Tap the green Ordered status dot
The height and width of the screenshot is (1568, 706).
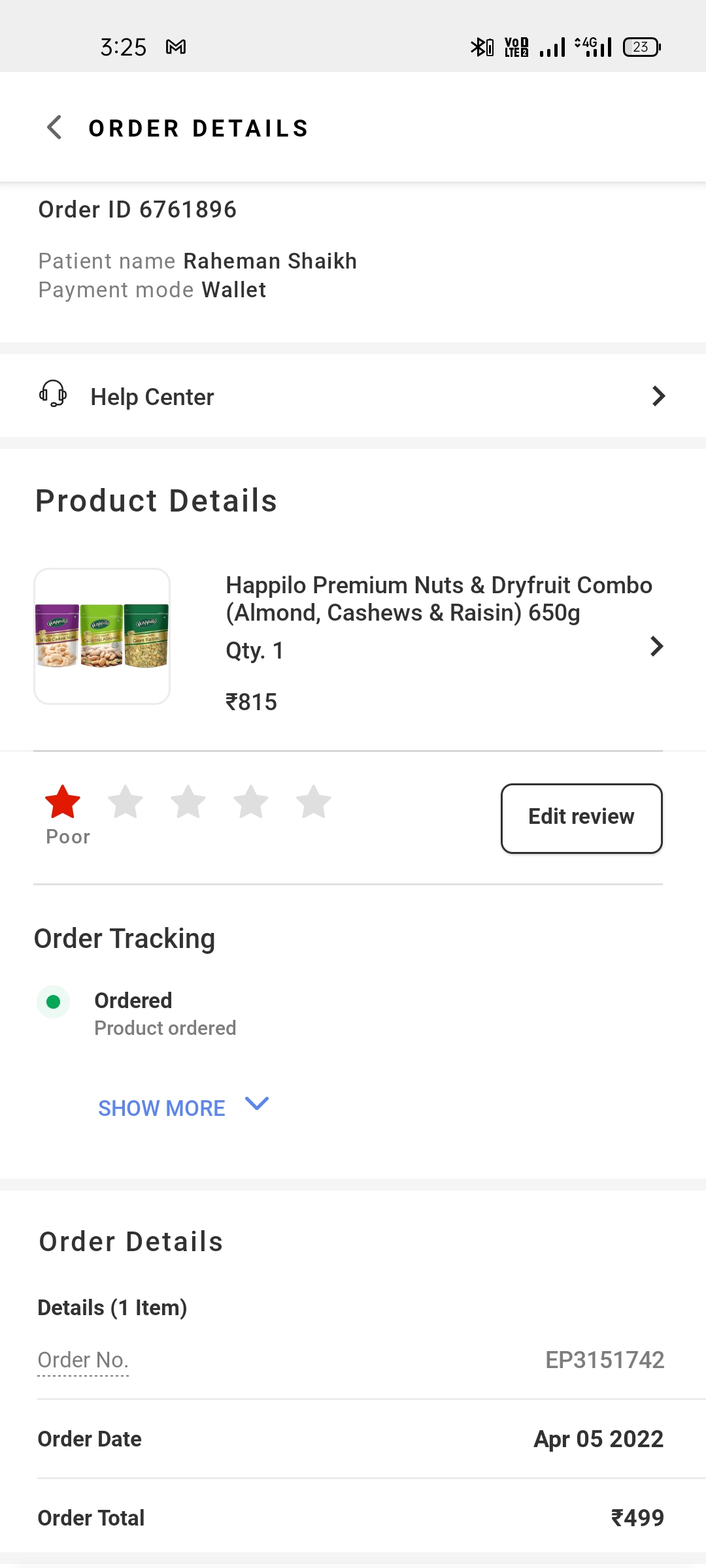pos(54,1002)
